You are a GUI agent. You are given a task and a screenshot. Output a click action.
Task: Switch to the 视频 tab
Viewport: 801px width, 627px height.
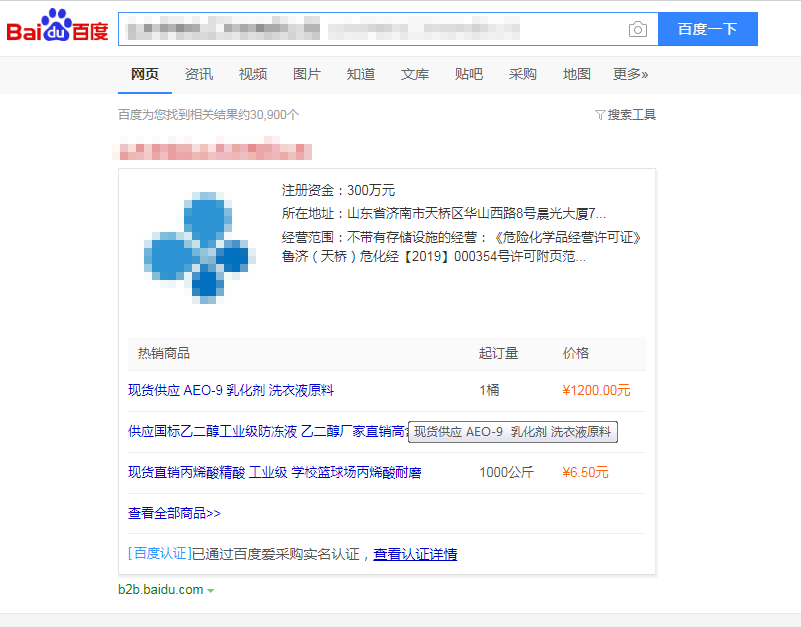click(x=253, y=74)
